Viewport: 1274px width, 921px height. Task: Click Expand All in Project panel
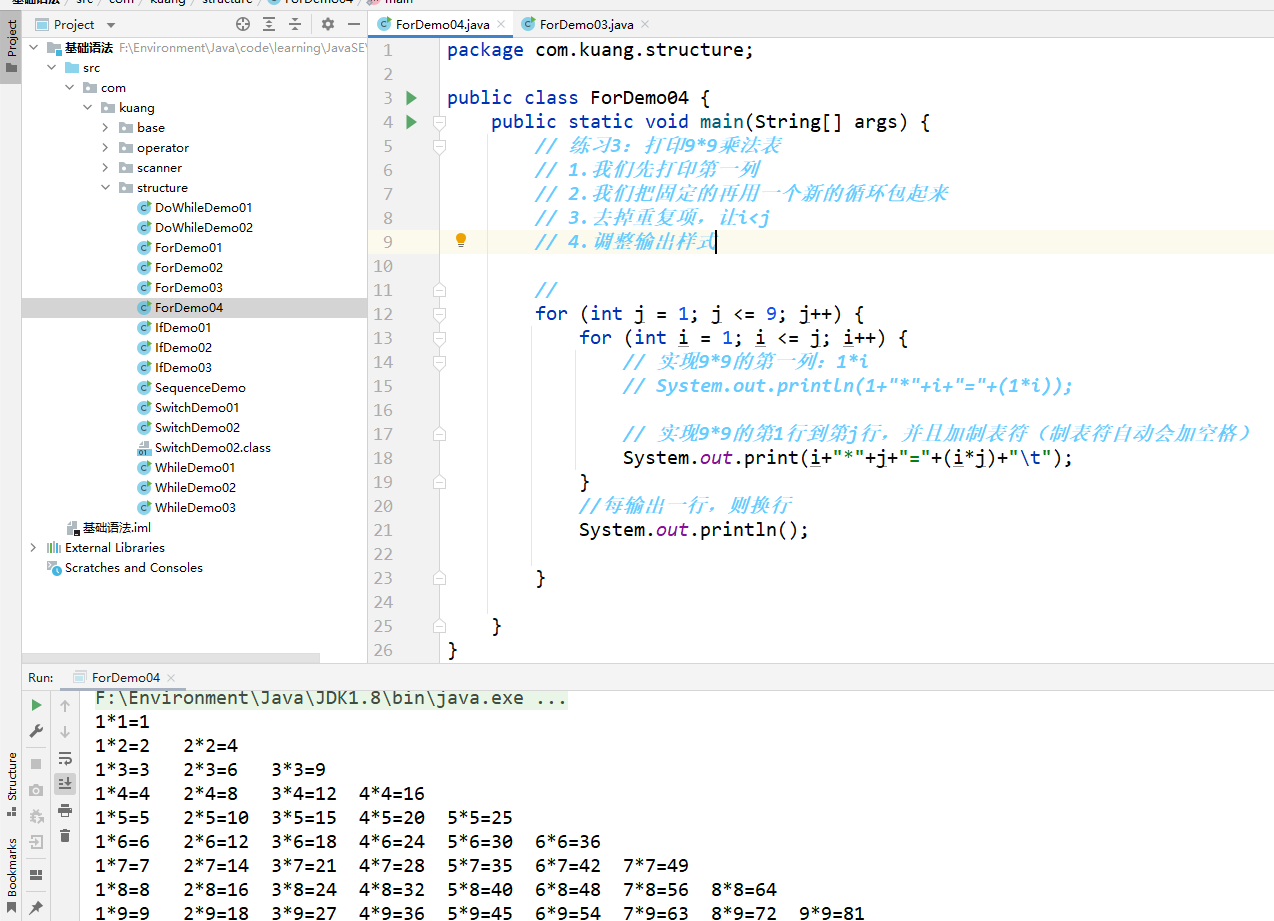270,24
